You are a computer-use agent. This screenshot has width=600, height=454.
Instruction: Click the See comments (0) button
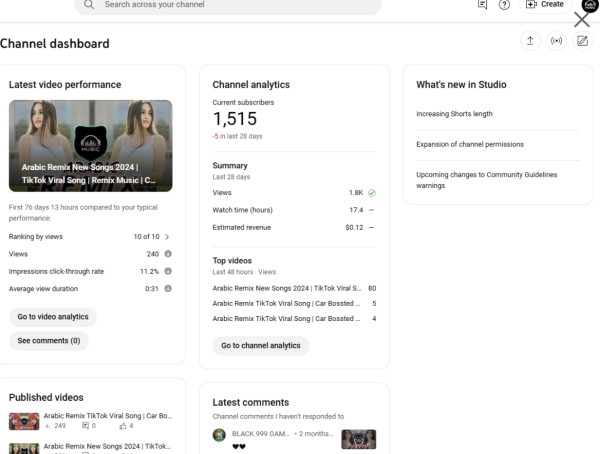(48, 341)
